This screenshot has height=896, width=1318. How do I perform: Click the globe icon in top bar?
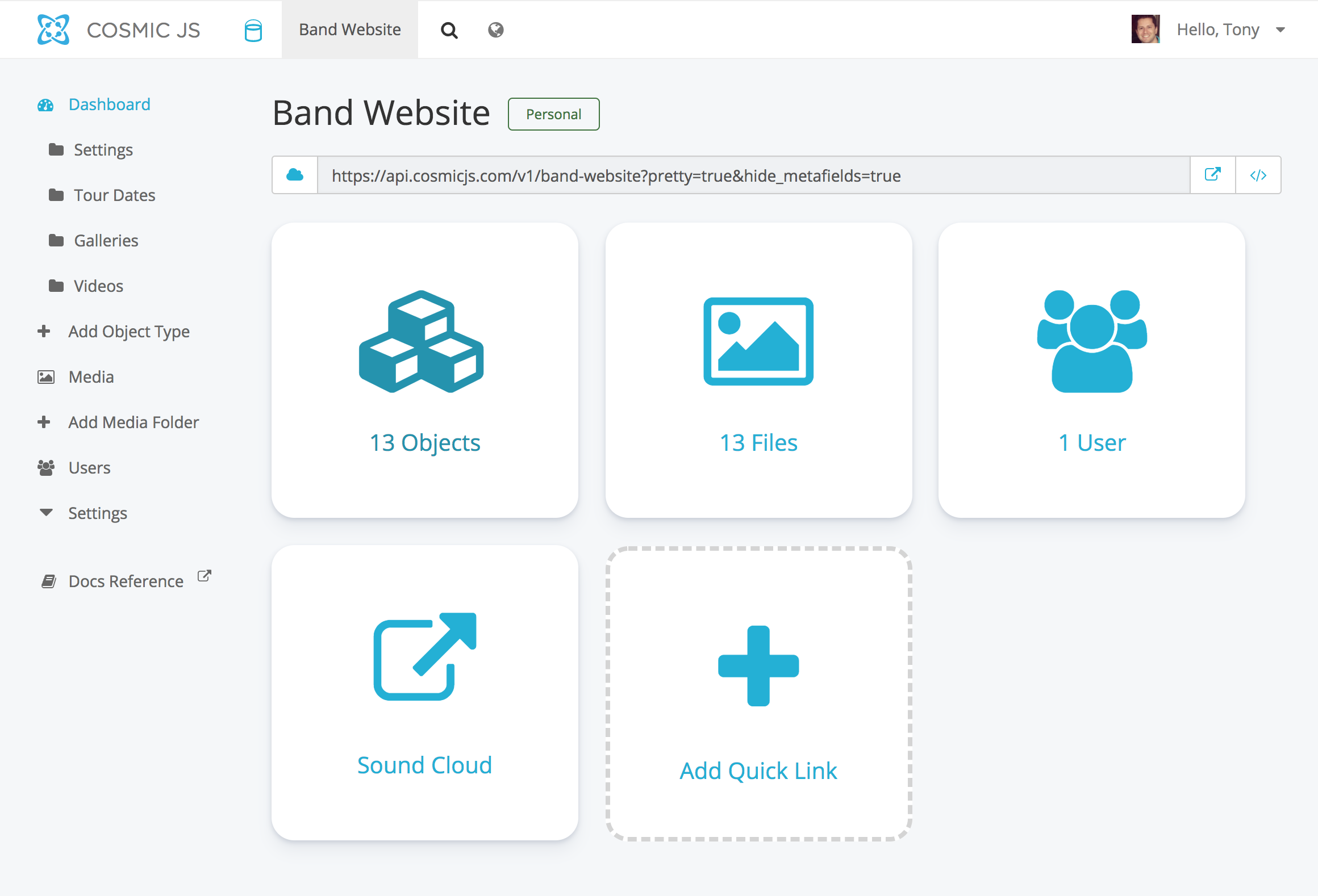(x=495, y=30)
